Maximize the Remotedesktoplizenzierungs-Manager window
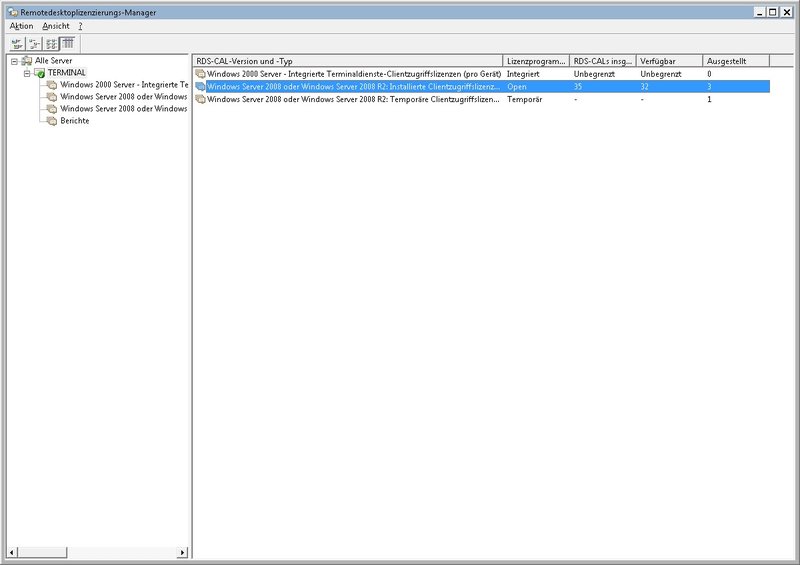Screen dimensions: 800x565 [x=773, y=12]
